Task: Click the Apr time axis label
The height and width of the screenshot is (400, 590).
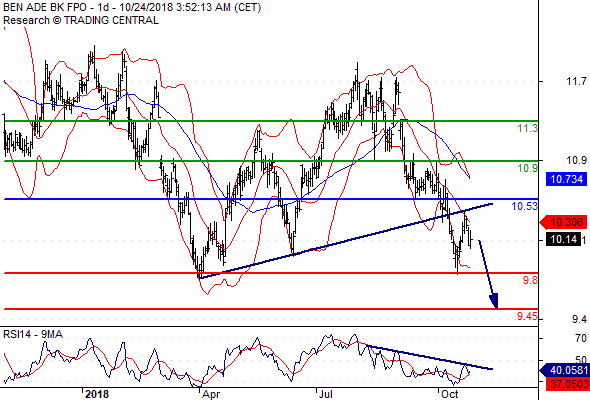Action: click(211, 394)
